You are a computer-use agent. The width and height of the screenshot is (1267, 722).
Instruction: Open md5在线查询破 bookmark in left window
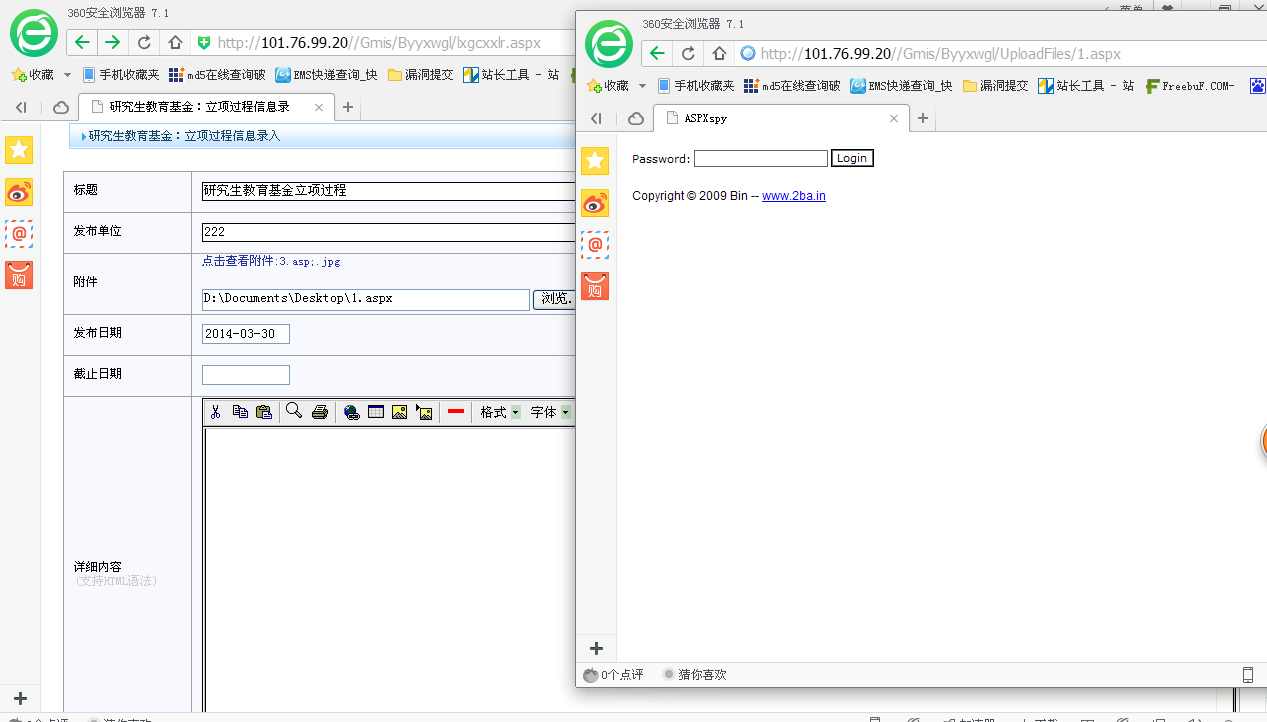point(217,75)
